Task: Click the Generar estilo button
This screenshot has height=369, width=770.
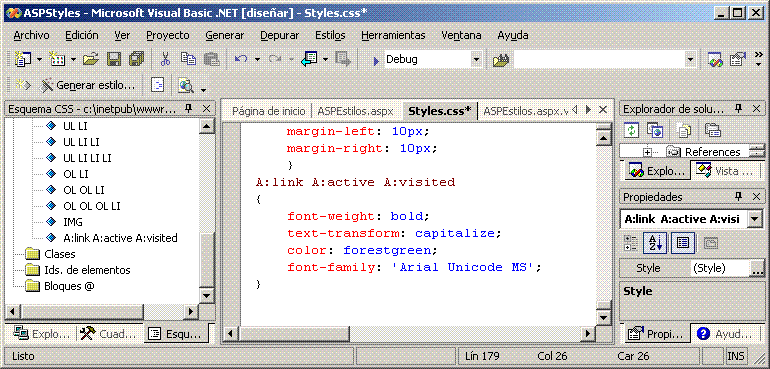Action: pos(88,85)
